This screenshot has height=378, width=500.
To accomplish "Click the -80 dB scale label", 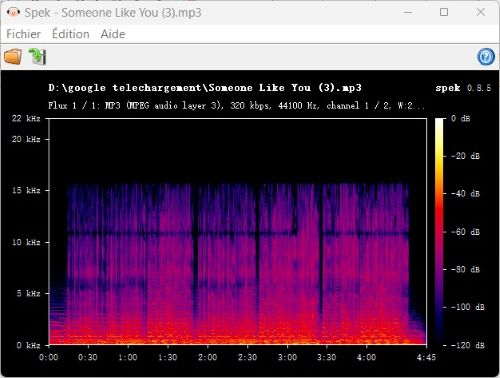I will pyautogui.click(x=465, y=269).
